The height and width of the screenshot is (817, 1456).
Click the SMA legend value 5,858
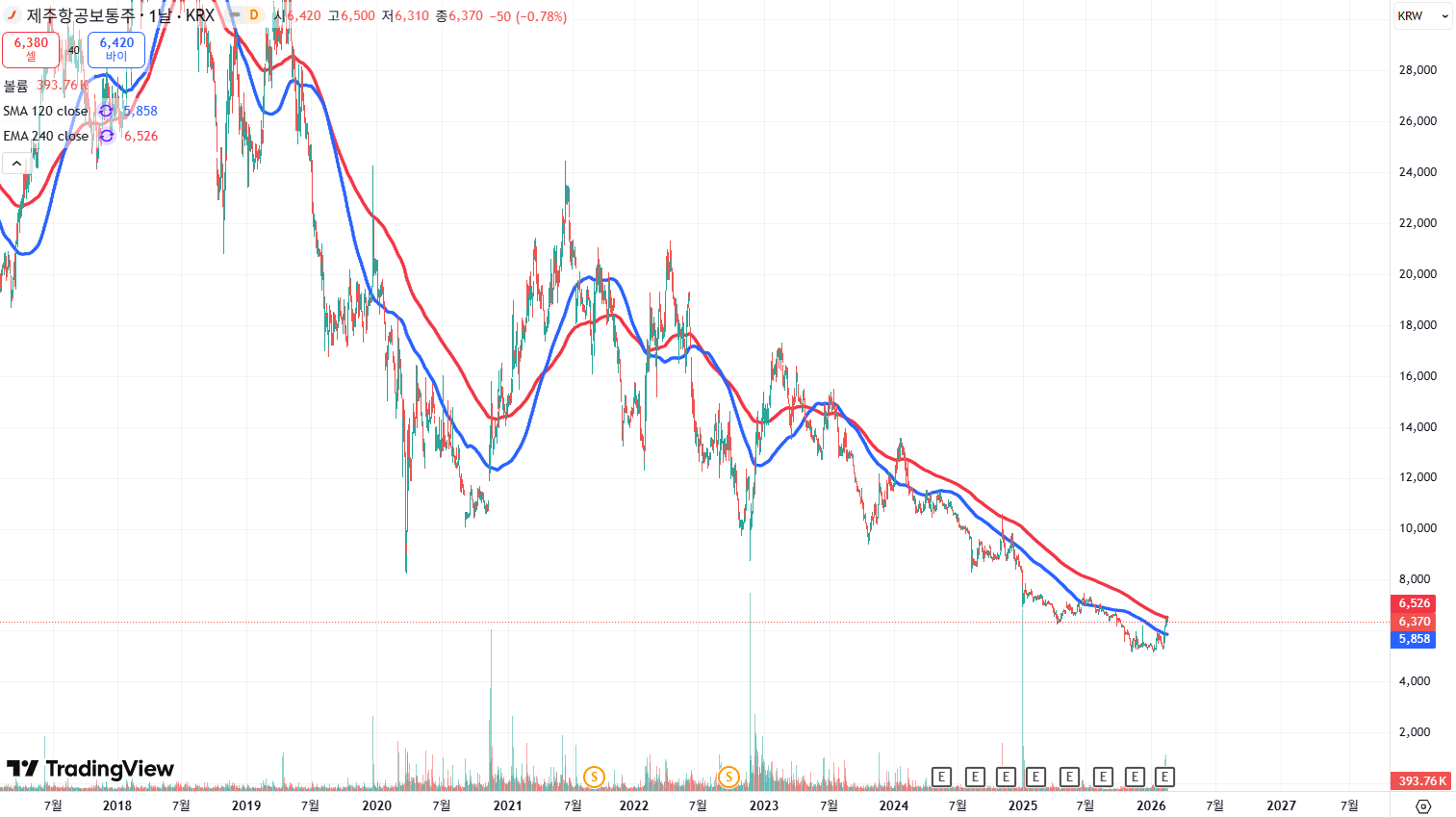click(x=140, y=111)
